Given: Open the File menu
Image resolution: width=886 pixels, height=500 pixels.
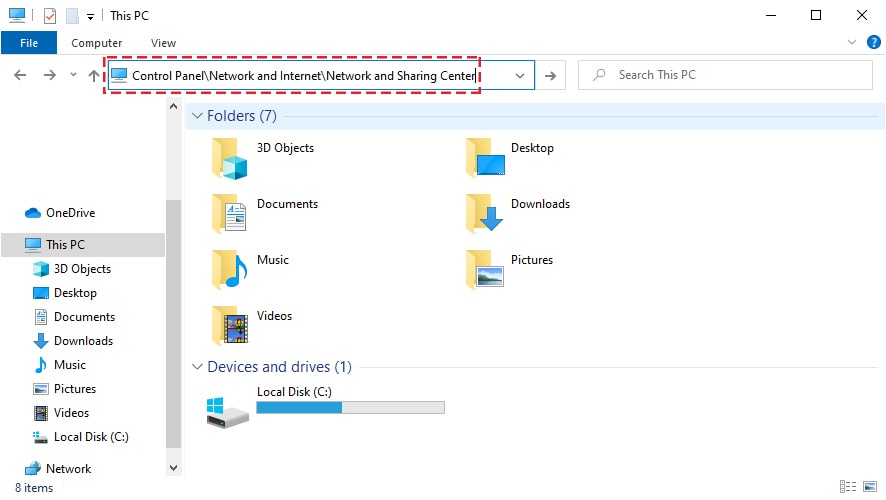Looking at the screenshot, I should pyautogui.click(x=29, y=43).
